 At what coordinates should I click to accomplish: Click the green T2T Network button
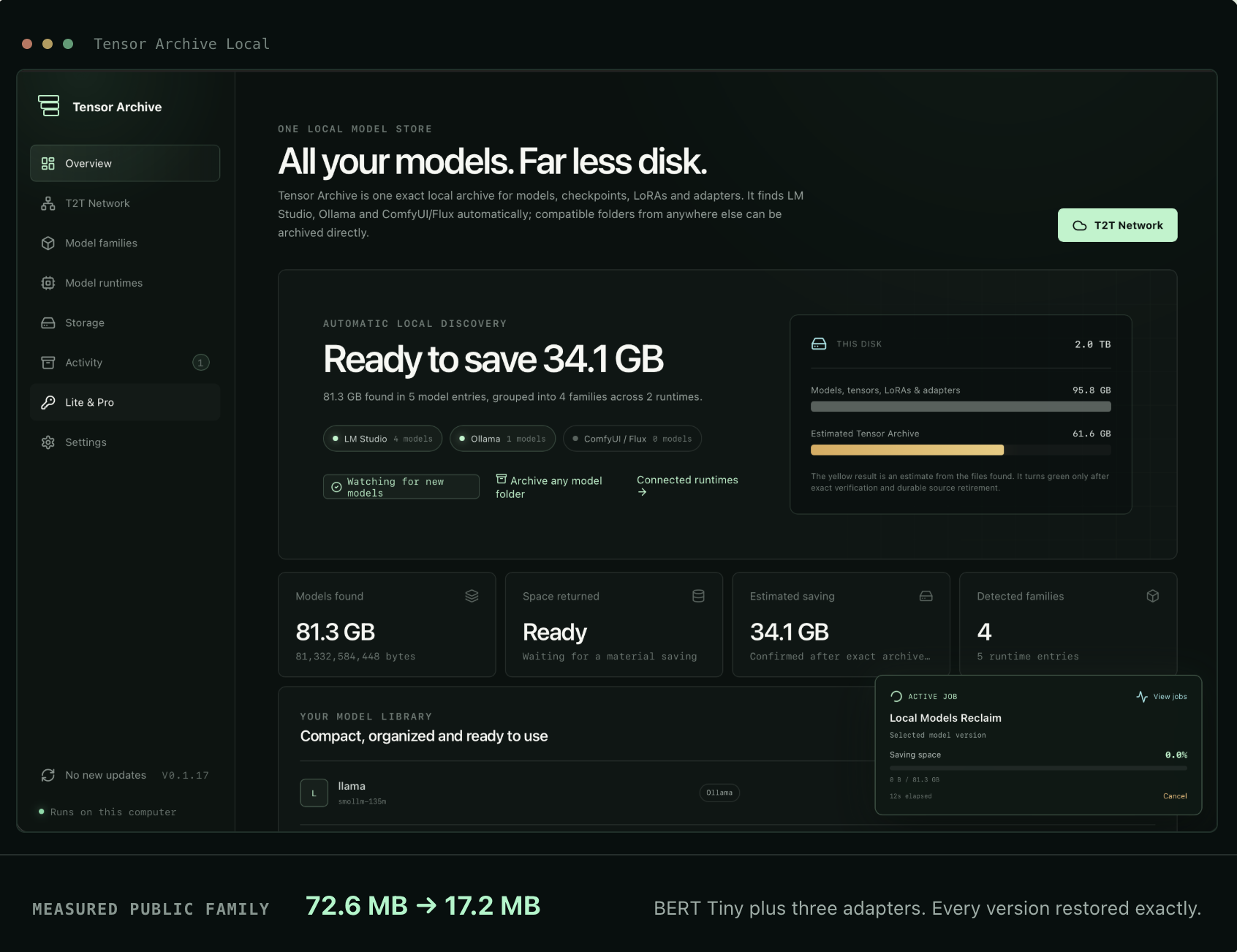(1117, 225)
